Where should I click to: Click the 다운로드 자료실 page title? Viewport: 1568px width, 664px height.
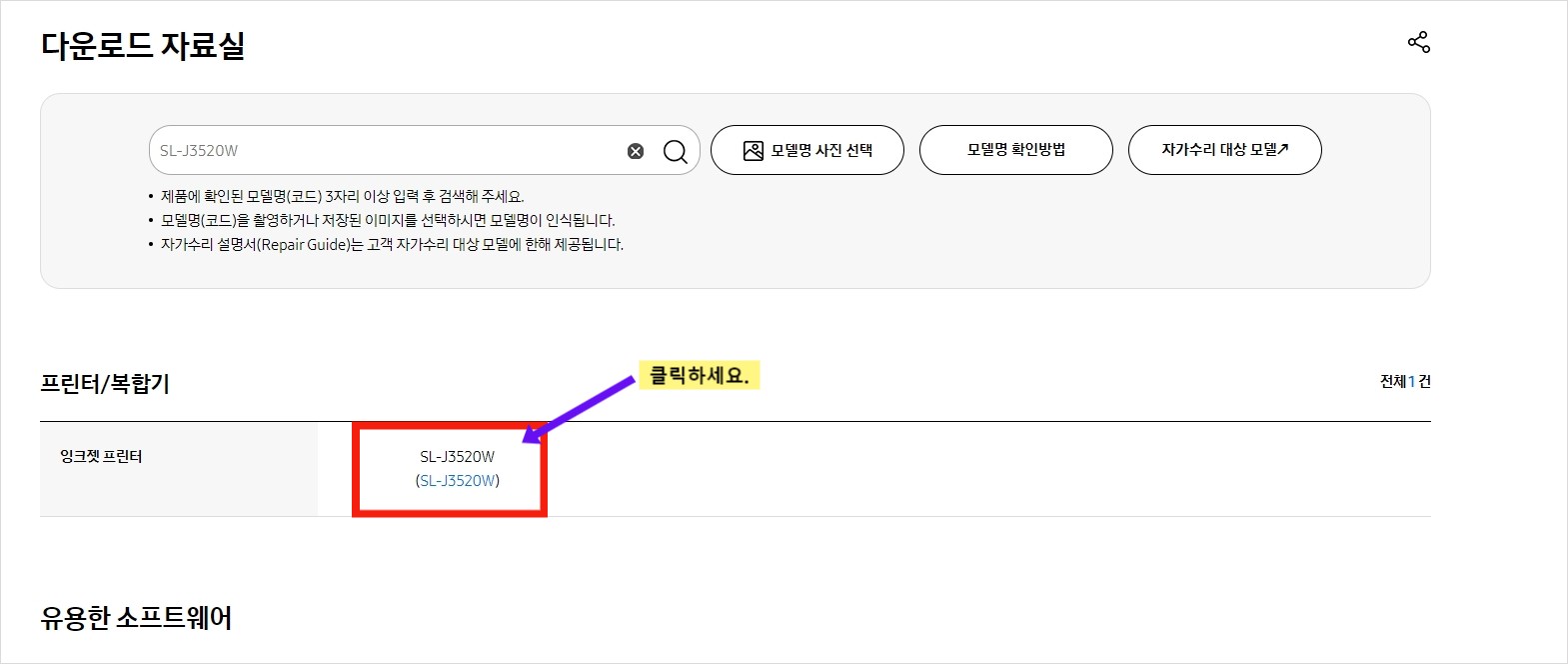point(143,45)
